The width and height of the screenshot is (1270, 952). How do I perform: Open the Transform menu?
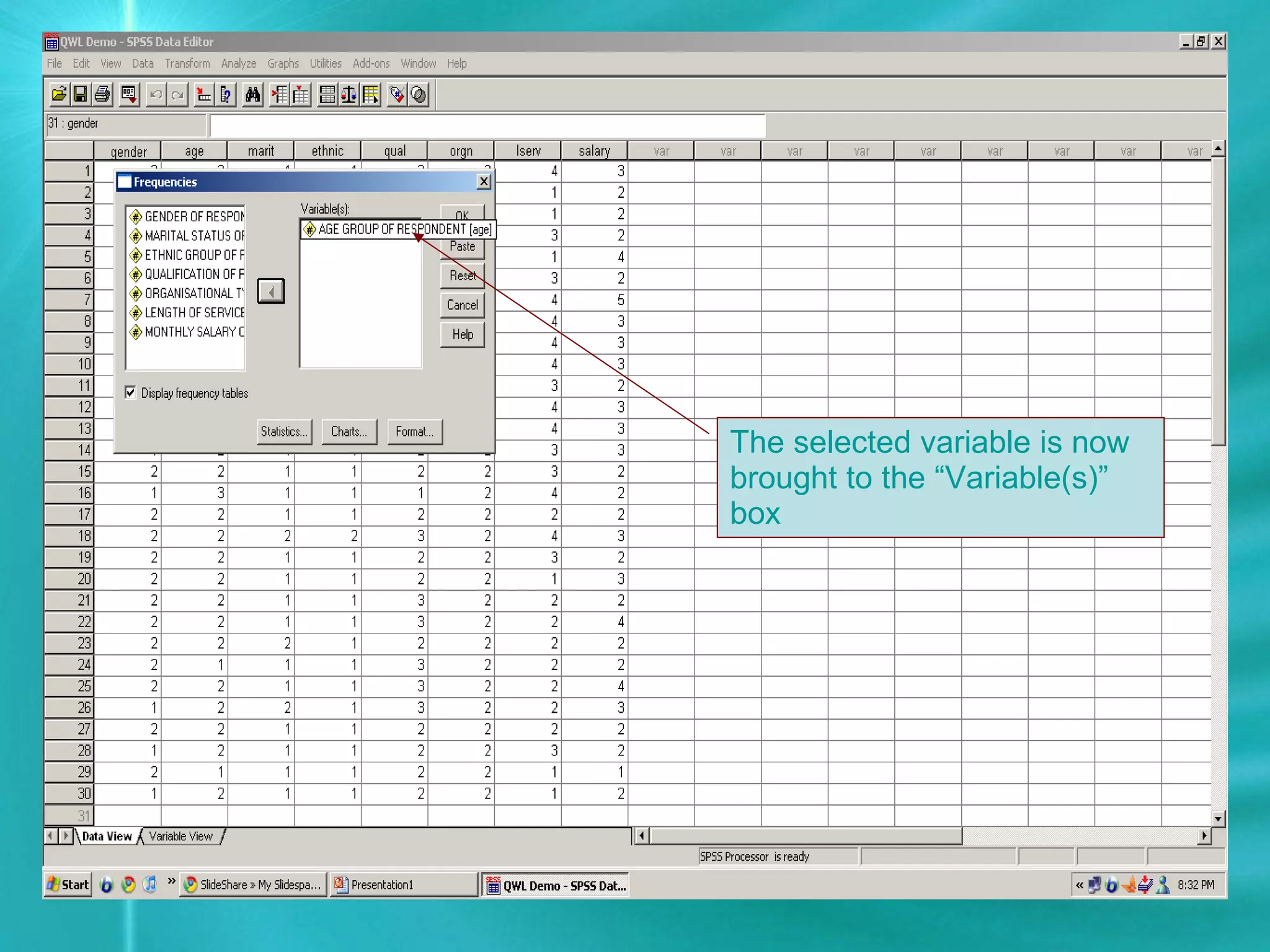point(187,63)
